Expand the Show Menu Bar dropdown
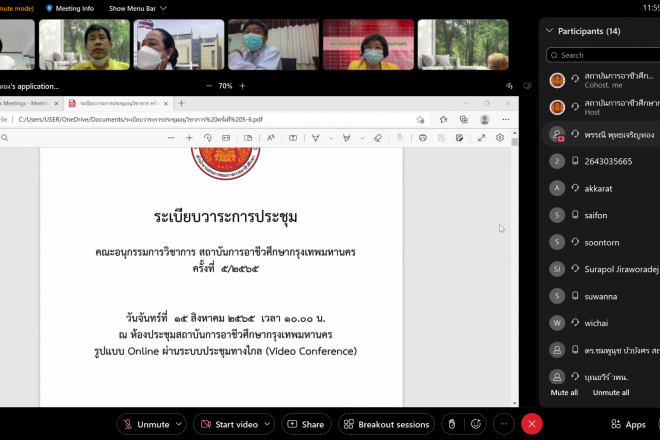Image resolution: width=660 pixels, height=440 pixels. [138, 8]
